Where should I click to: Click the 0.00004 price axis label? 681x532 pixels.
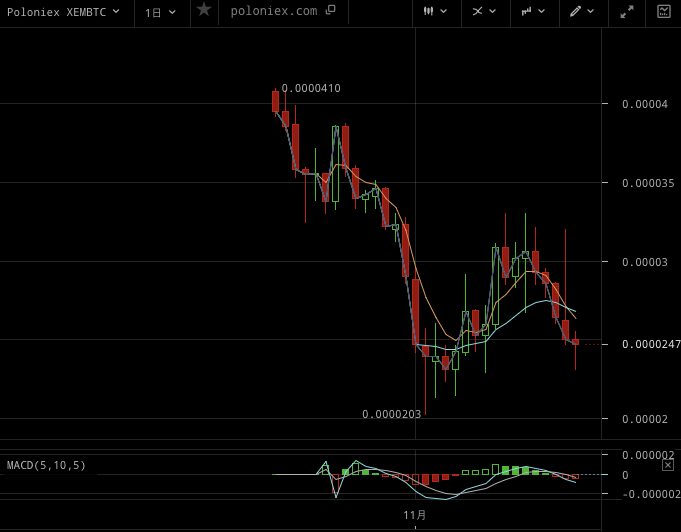click(645, 104)
